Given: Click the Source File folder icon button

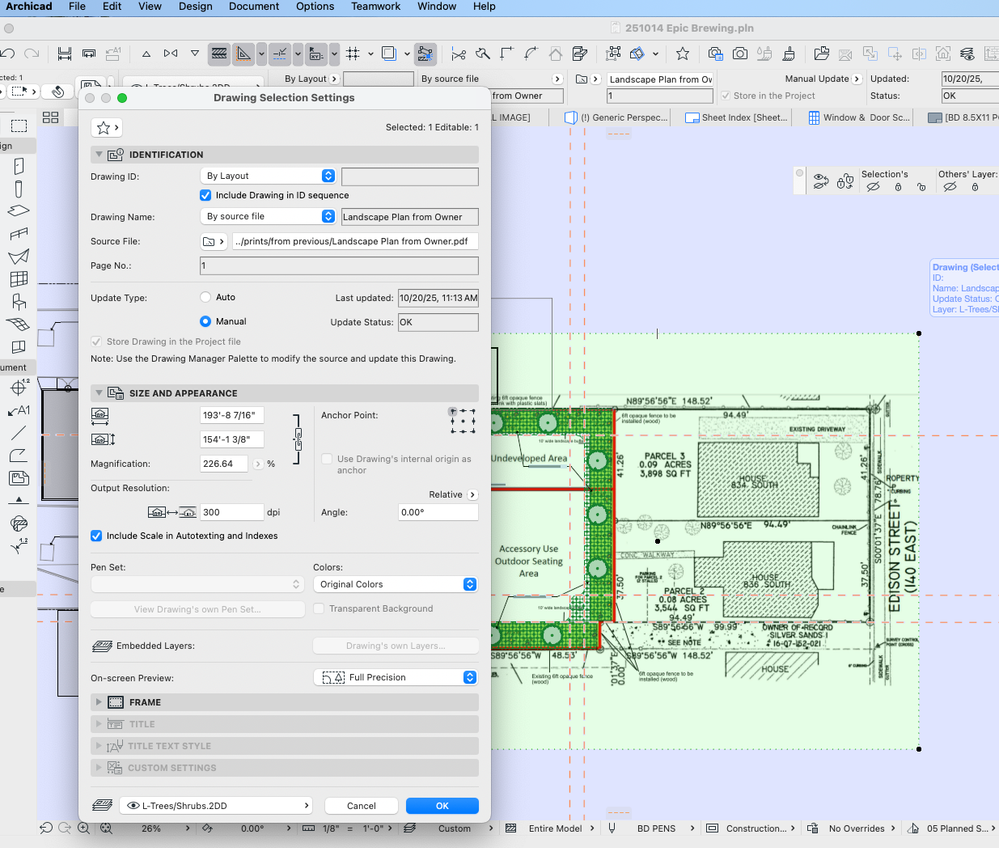Looking at the screenshot, I should click(x=214, y=241).
